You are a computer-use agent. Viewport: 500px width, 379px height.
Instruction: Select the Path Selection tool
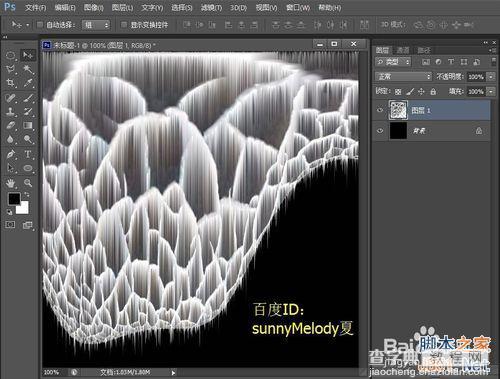tap(10, 168)
